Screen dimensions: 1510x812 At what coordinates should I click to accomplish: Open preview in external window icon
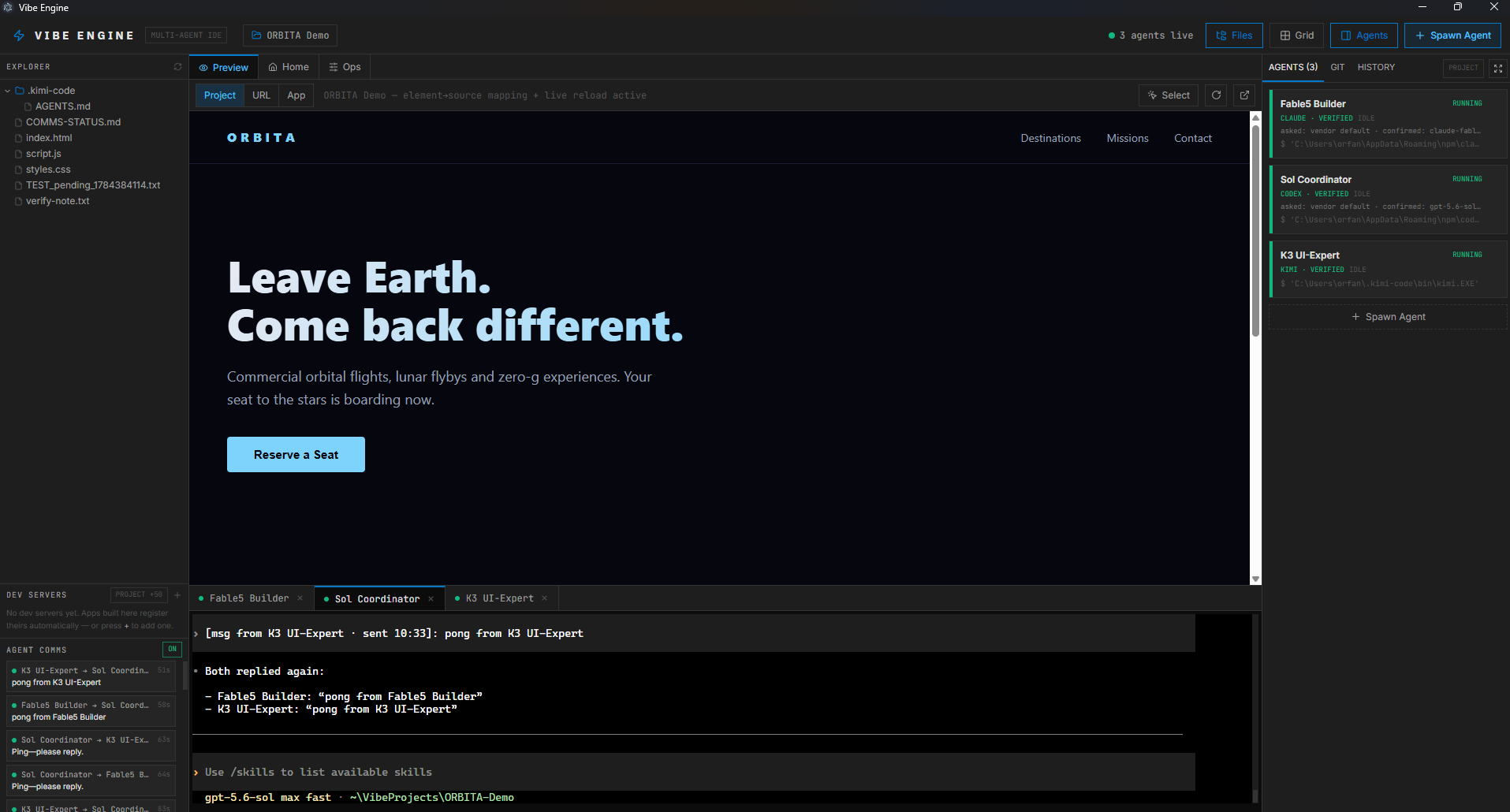tap(1244, 95)
